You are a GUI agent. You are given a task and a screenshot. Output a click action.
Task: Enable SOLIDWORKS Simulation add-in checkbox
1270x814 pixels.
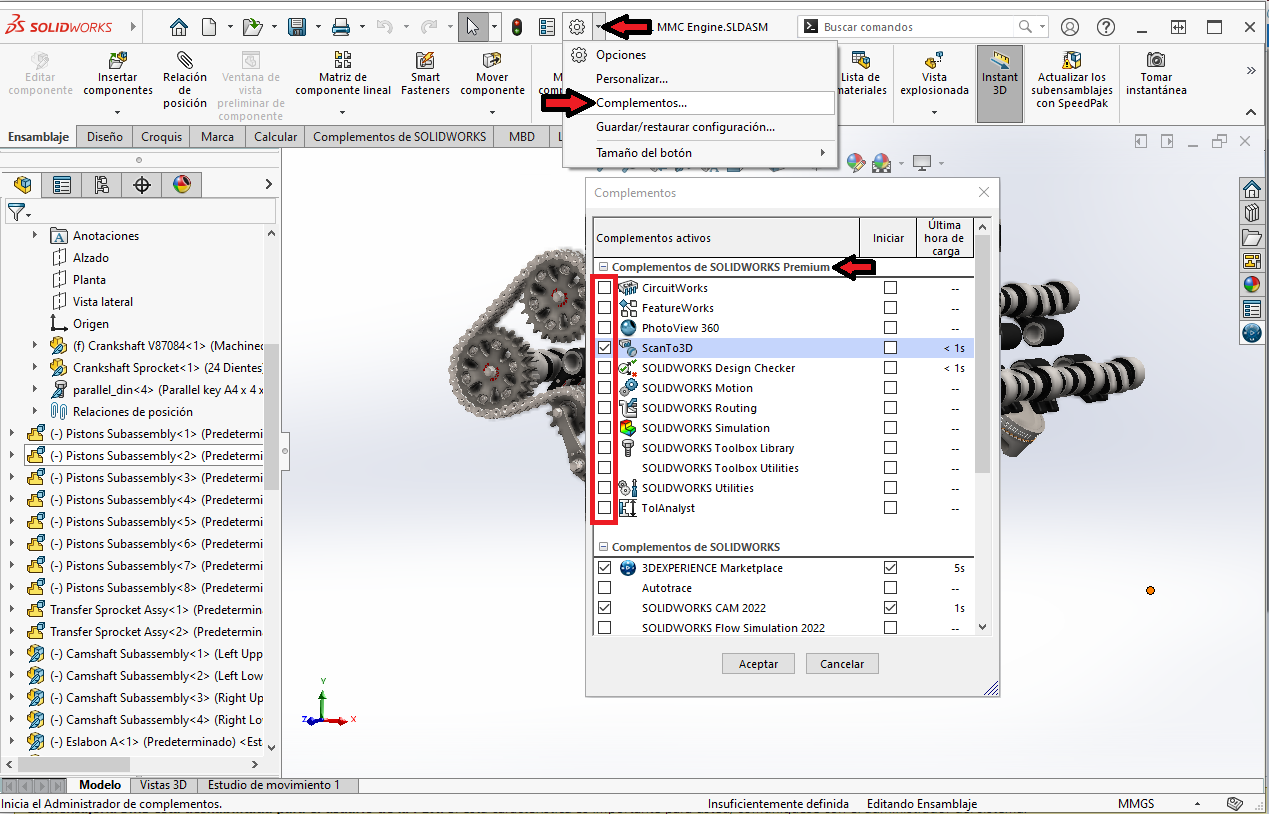coord(604,428)
